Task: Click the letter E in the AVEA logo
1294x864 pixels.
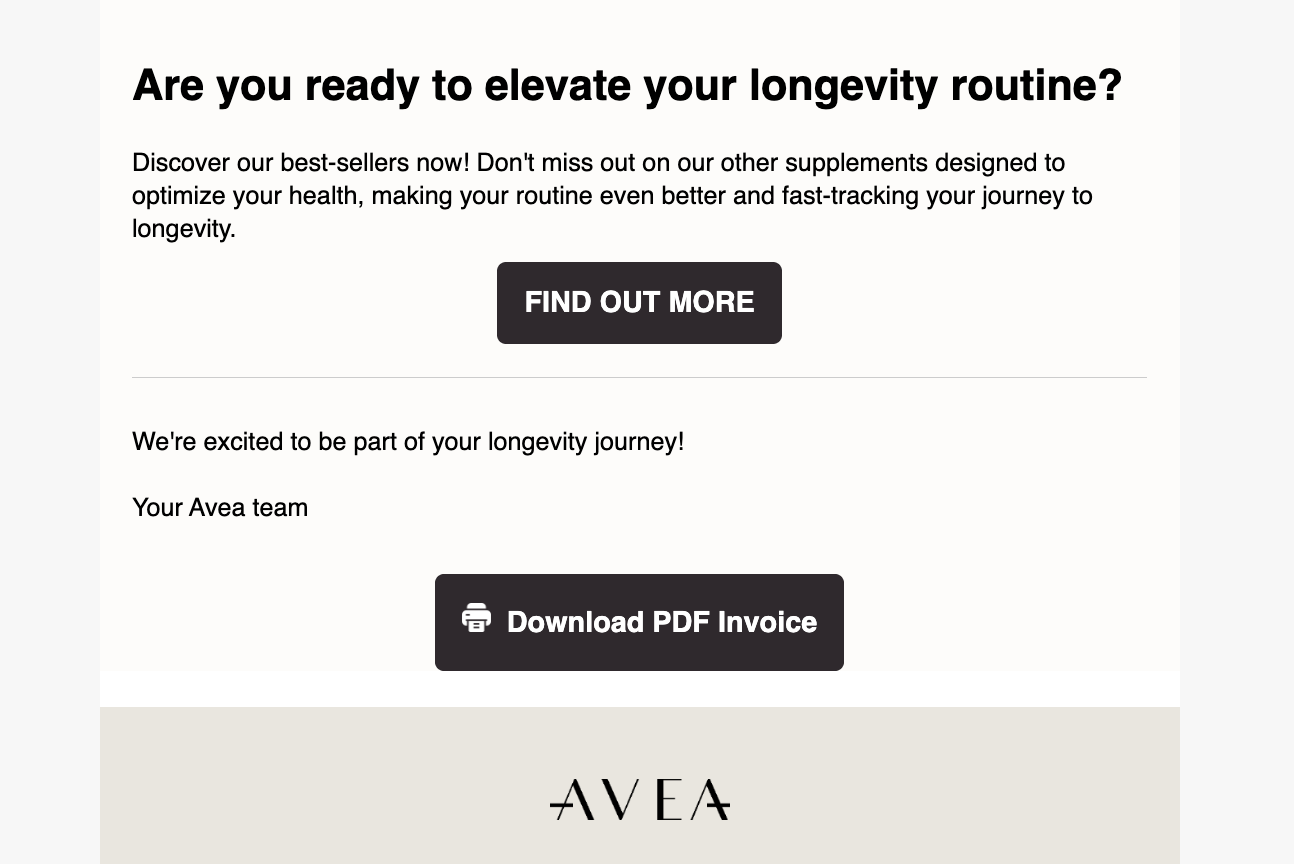Action: (672, 800)
